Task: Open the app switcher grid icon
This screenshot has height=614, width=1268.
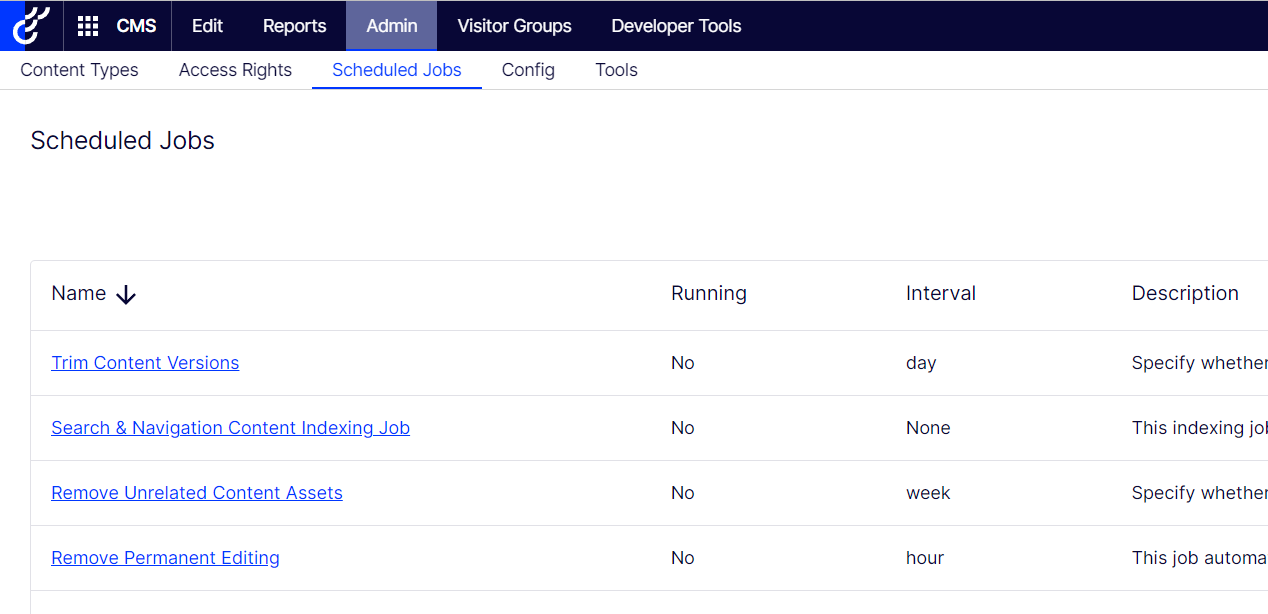Action: (88, 26)
